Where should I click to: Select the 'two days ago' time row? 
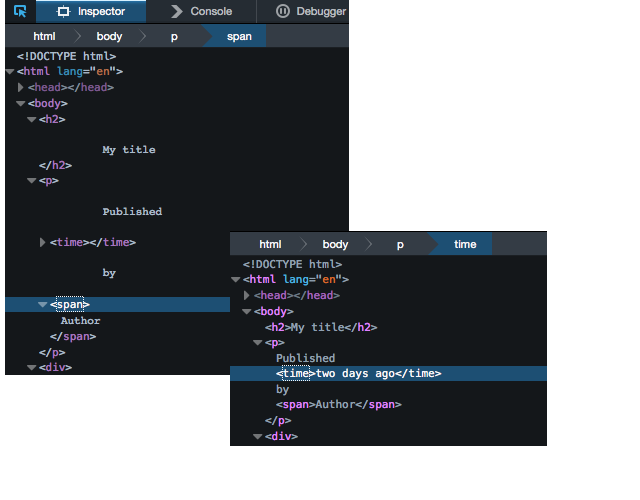tap(358, 374)
